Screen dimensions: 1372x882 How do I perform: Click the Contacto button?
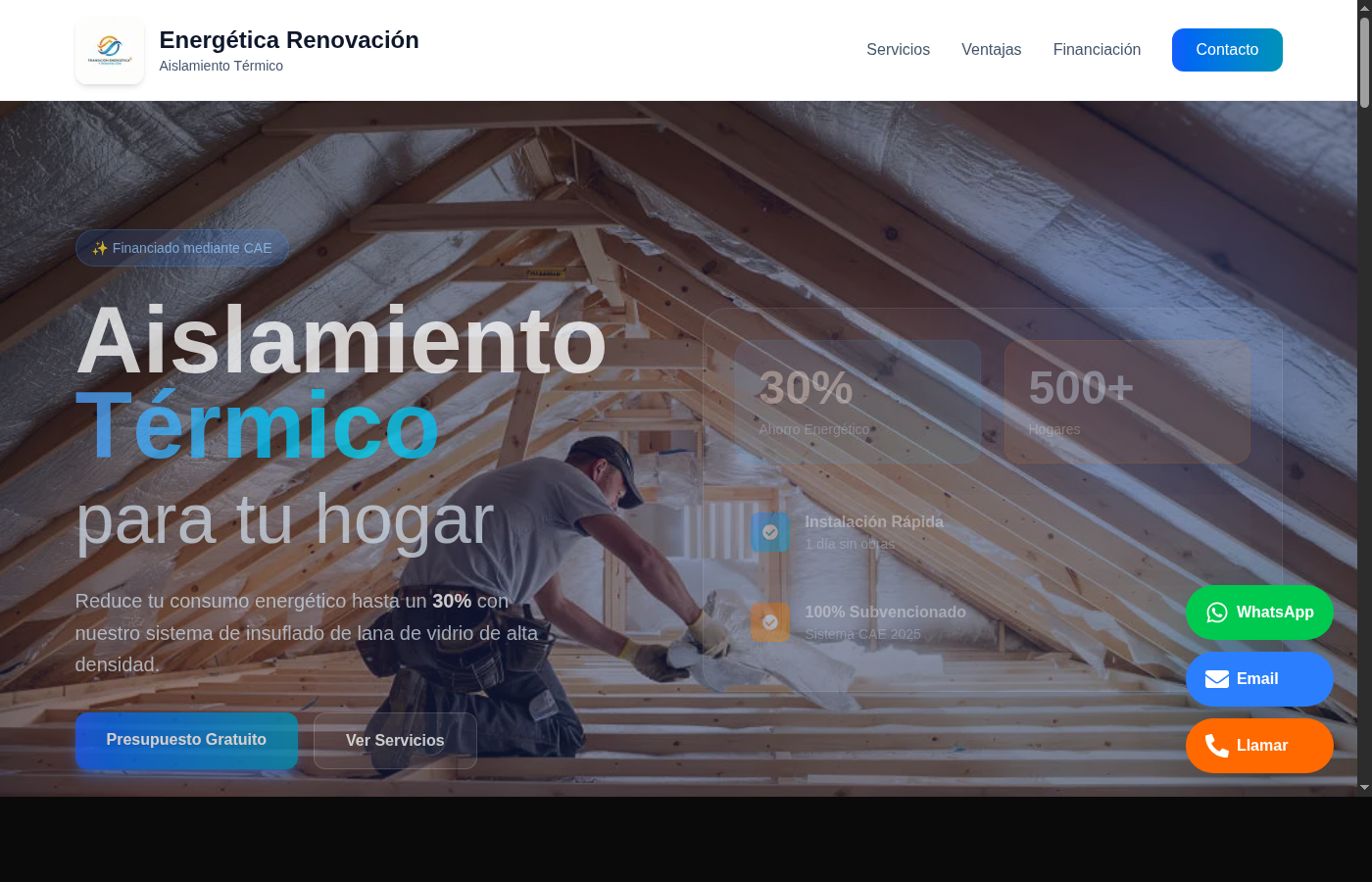click(1227, 49)
